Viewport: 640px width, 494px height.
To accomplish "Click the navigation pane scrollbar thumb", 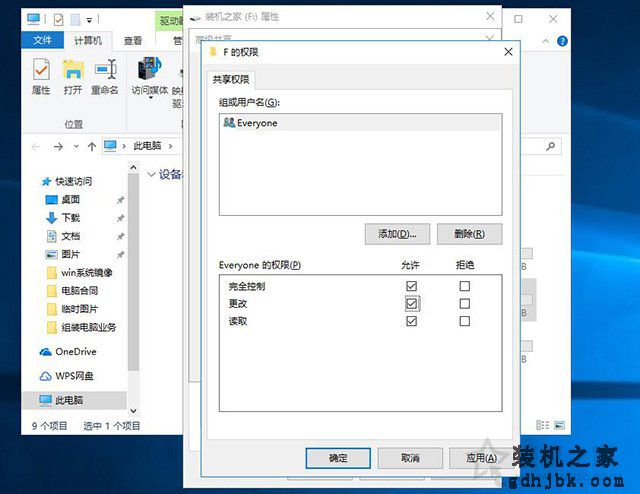I will coord(133,272).
